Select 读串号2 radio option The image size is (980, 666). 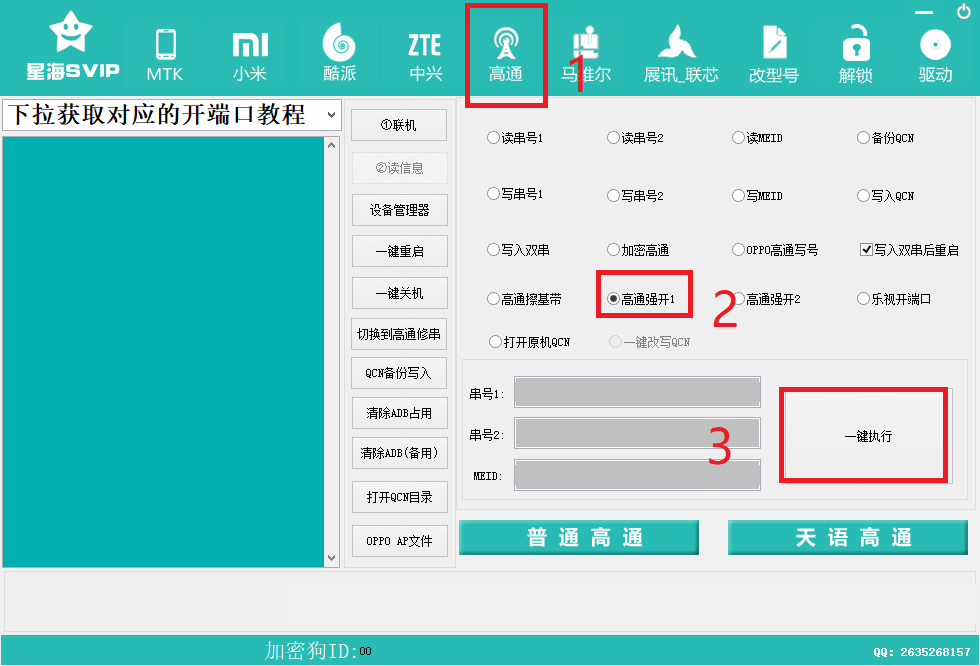635,137
